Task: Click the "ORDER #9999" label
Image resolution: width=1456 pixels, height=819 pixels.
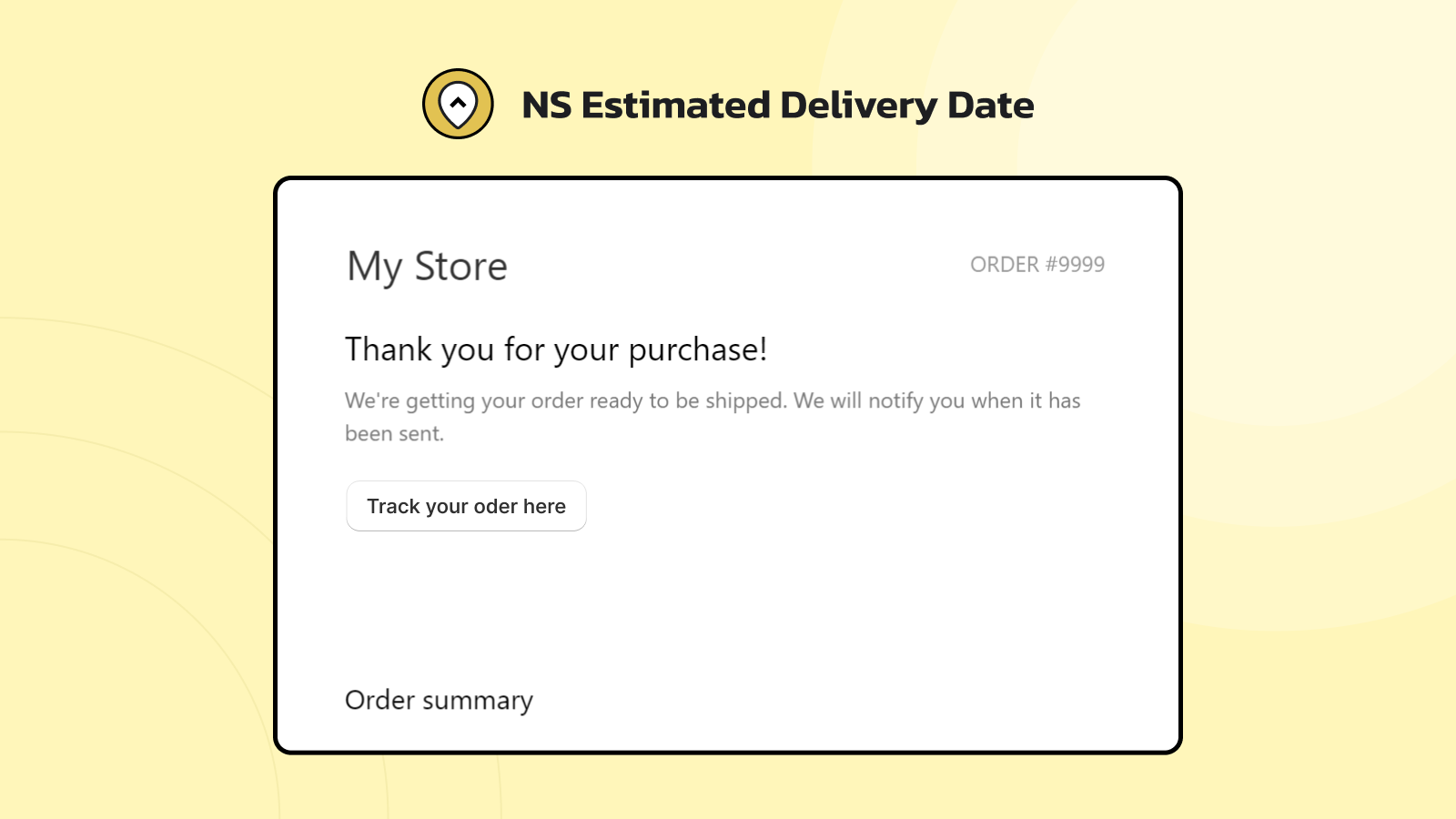Action: click(1036, 265)
